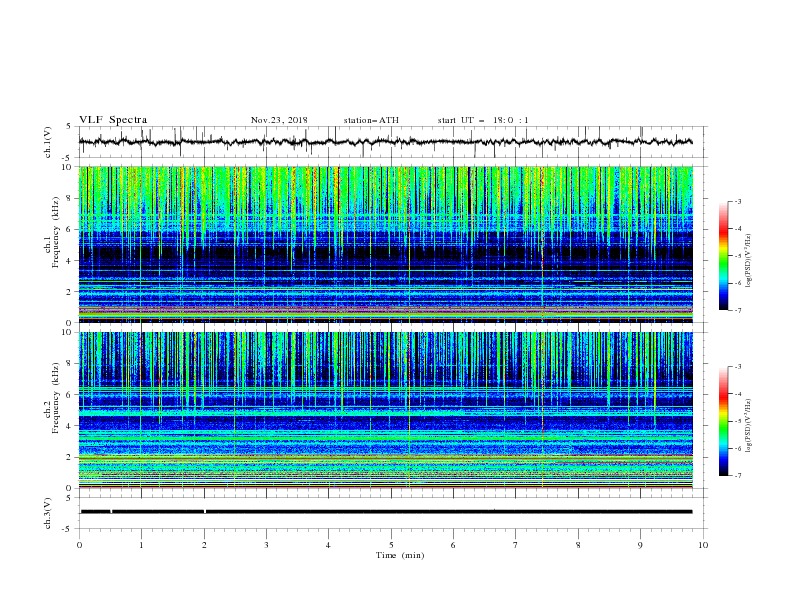The image size is (792, 612).
Task: Click the "start UT = 18:0 :1" text
Action: coord(483,120)
